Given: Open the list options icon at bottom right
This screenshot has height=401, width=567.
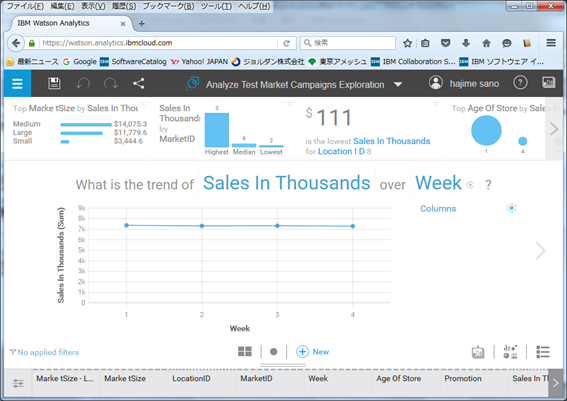Looking at the screenshot, I should [x=542, y=351].
